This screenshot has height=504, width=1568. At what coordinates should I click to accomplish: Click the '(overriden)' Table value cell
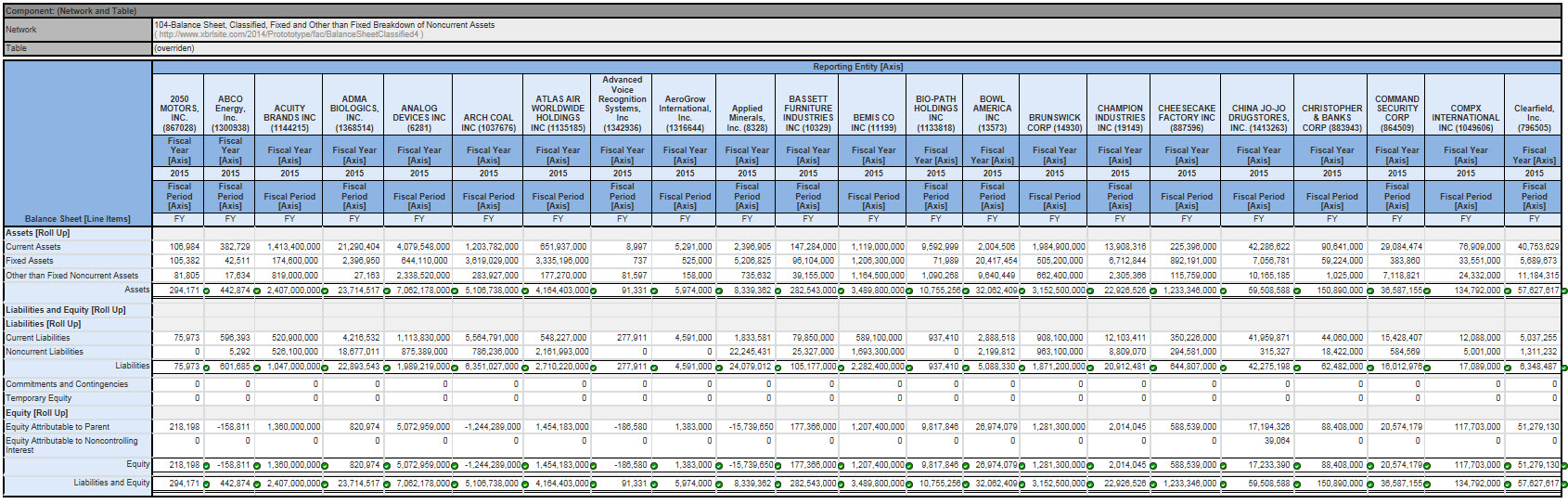click(857, 48)
